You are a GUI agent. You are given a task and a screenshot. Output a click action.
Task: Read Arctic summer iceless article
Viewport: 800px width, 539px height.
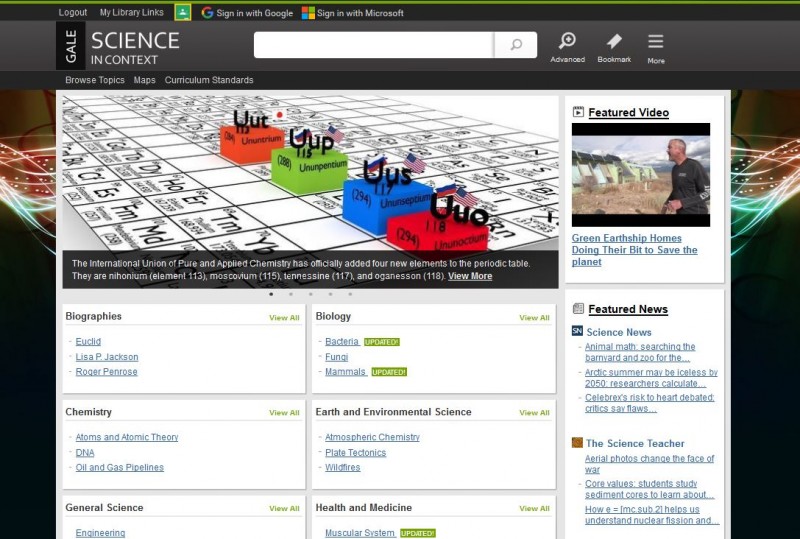point(651,378)
